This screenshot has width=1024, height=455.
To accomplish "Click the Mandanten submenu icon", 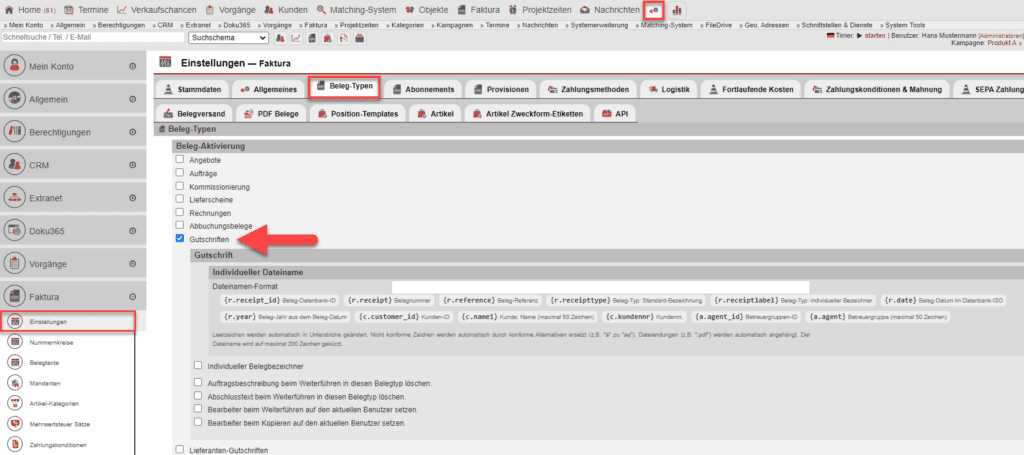I will (14, 383).
